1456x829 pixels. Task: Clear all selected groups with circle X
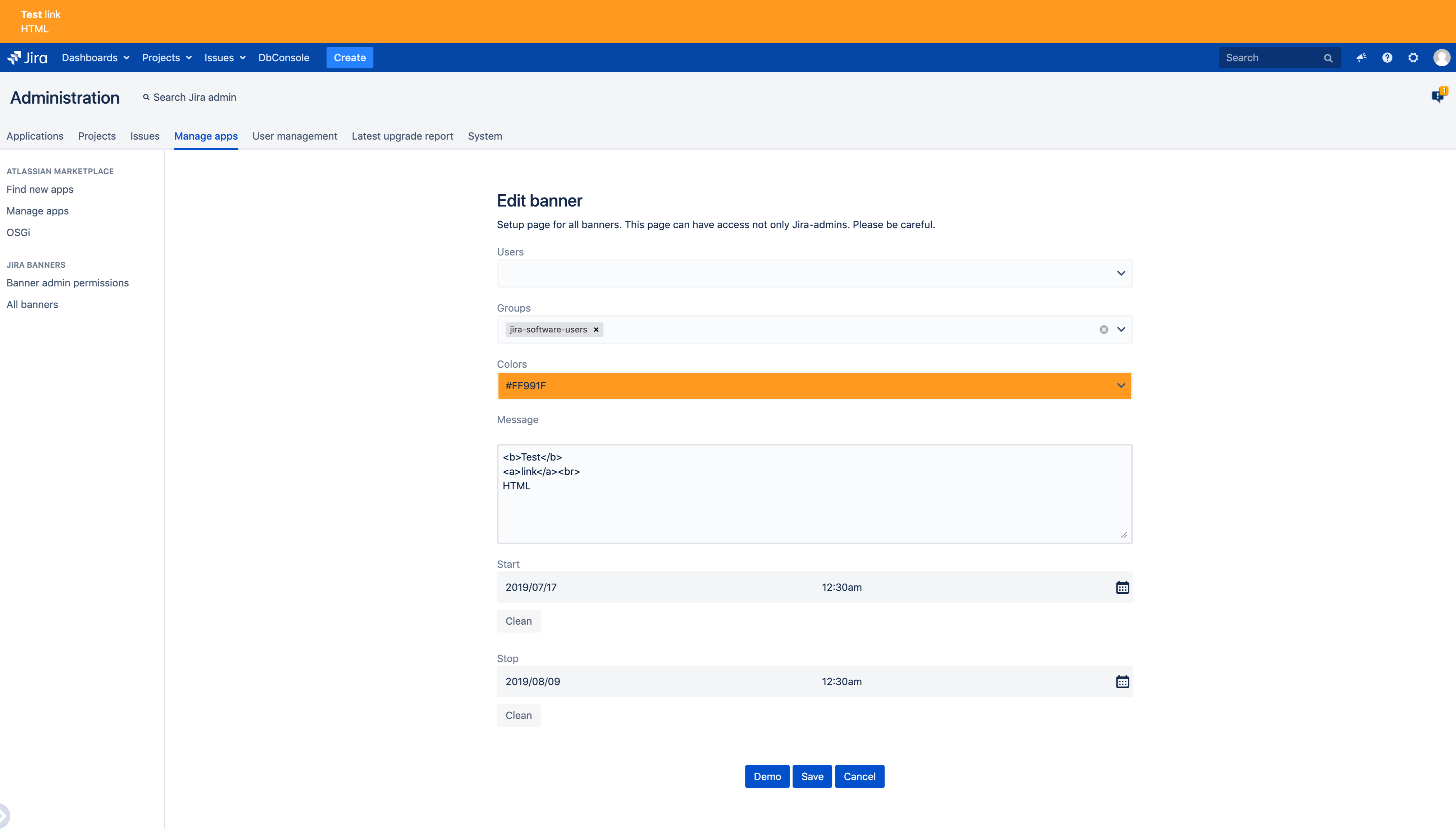(x=1104, y=330)
